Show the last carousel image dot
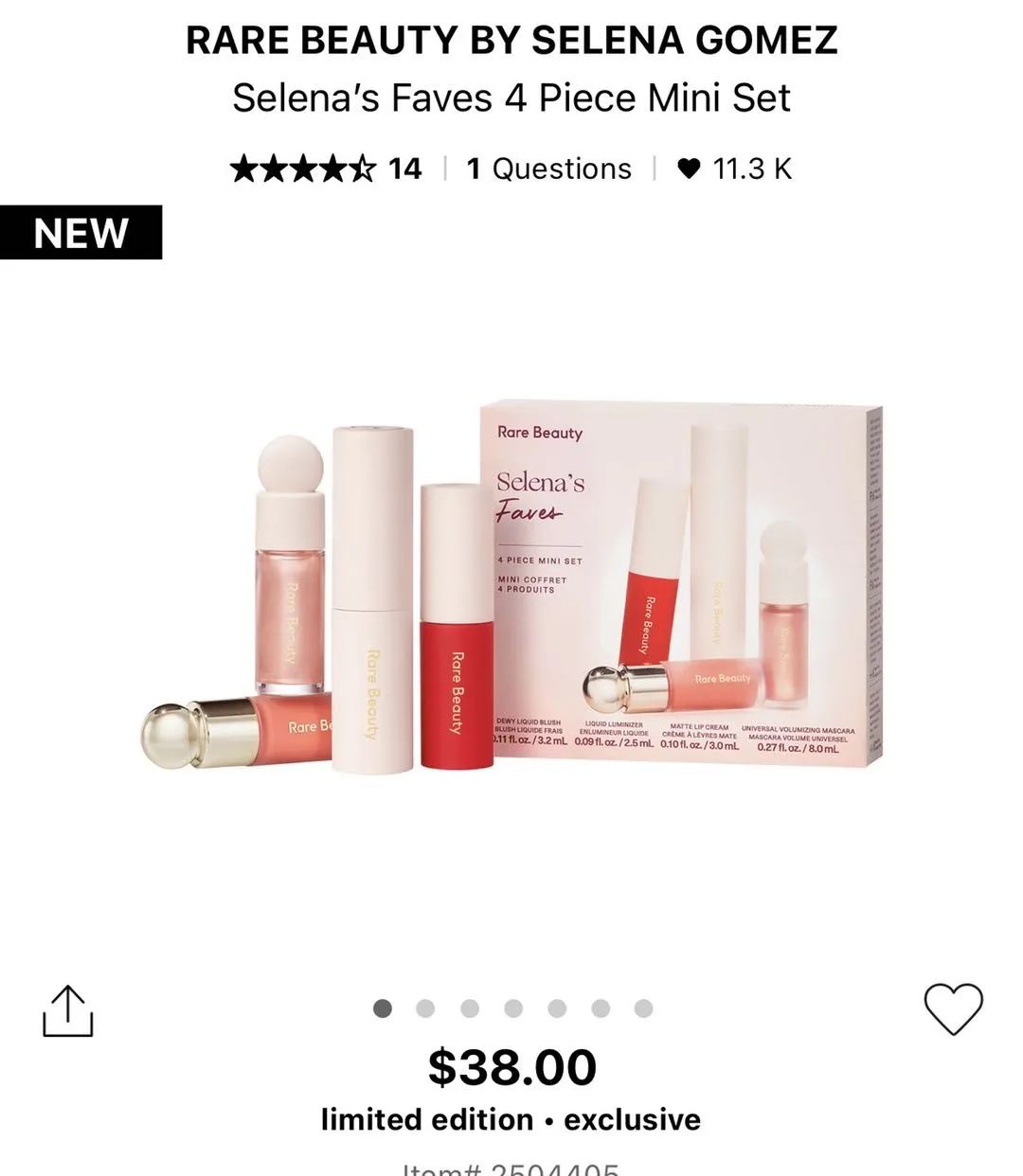 click(644, 1008)
